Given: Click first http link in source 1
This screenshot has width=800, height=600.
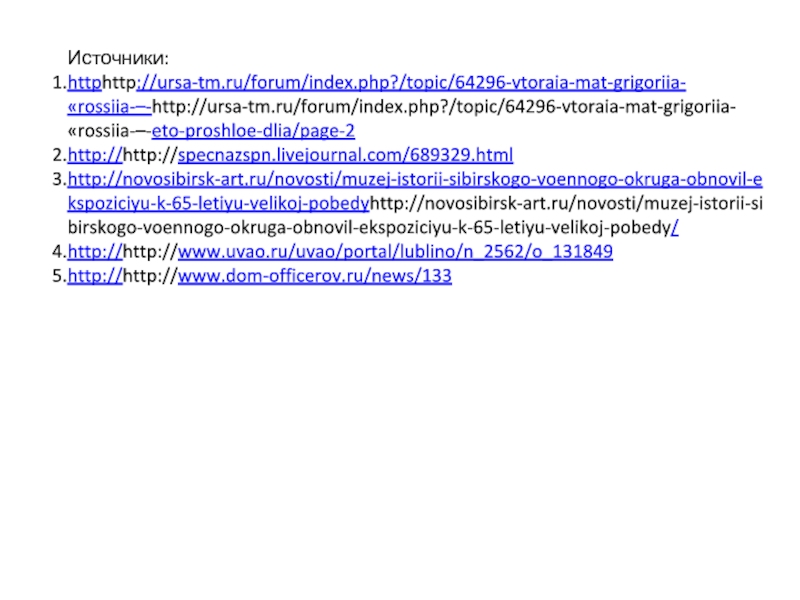Looking at the screenshot, I should pyautogui.click(x=85, y=83).
